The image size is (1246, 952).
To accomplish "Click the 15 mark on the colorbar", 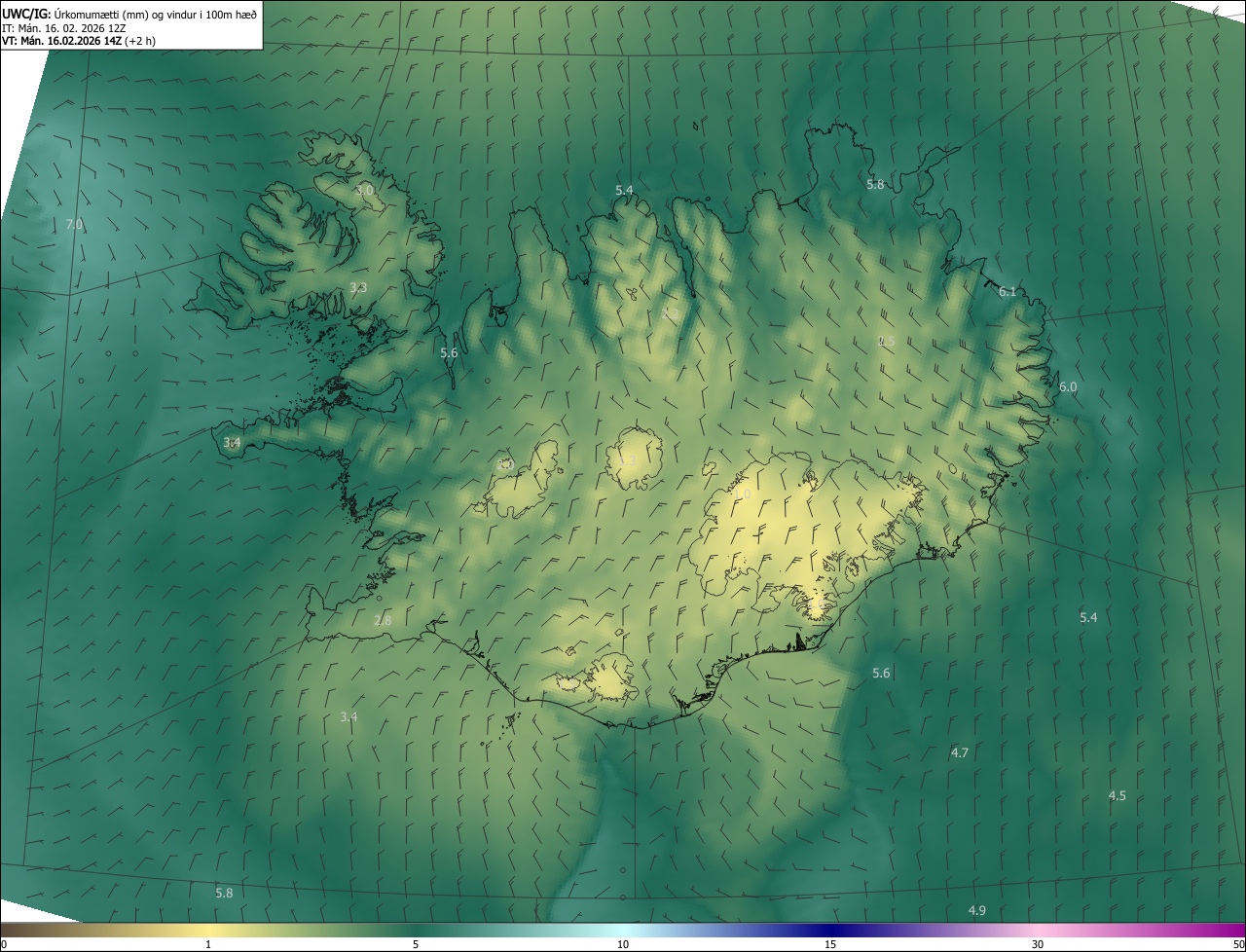I will pos(830,944).
